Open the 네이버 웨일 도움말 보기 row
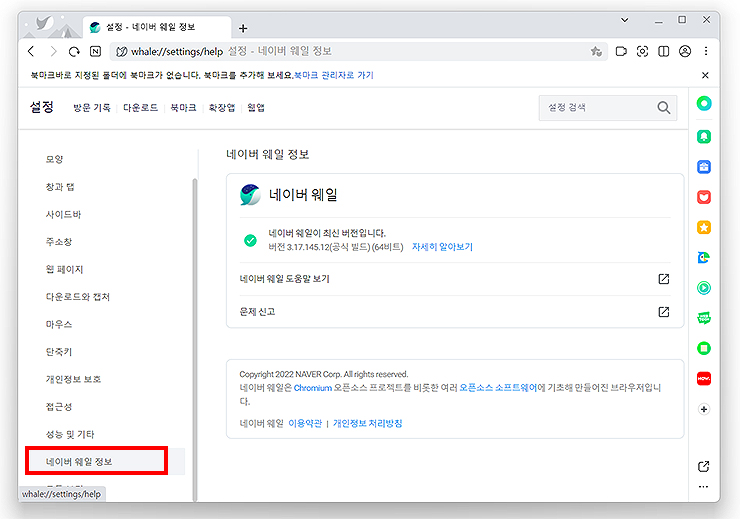 [455, 279]
